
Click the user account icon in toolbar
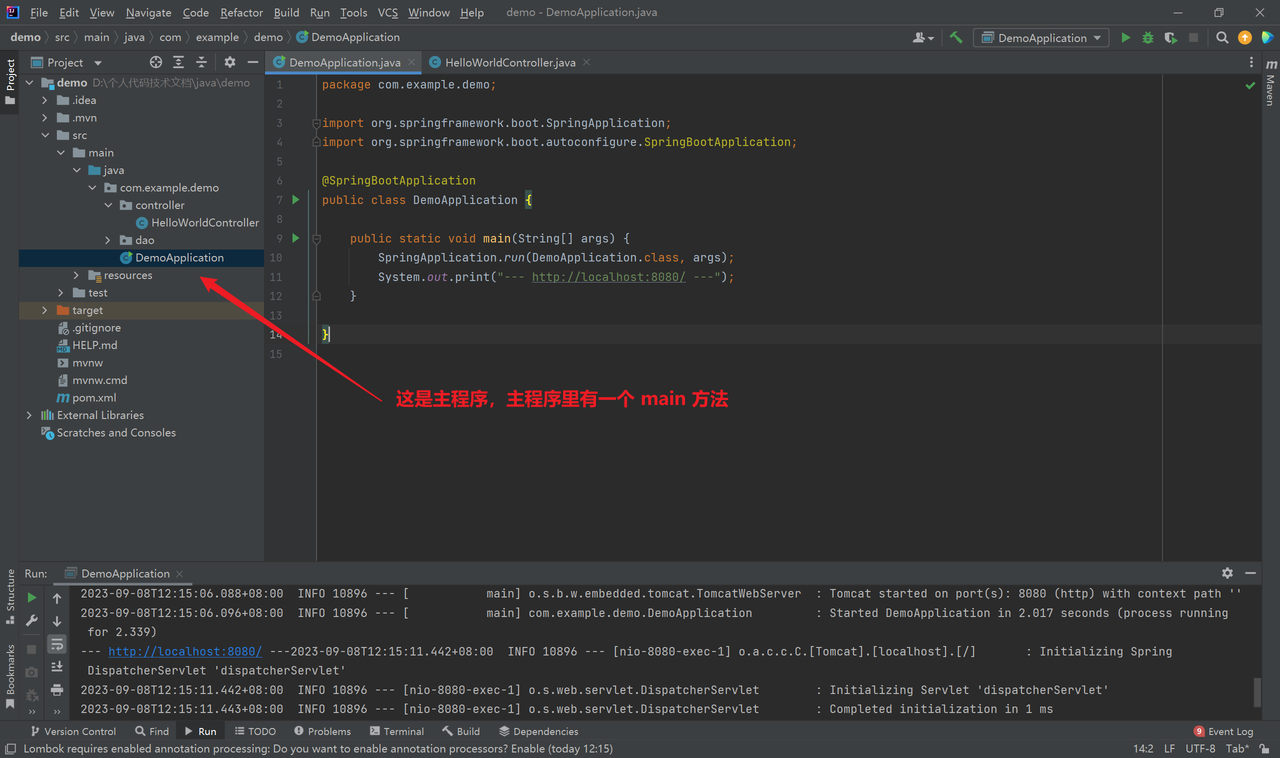click(x=923, y=38)
